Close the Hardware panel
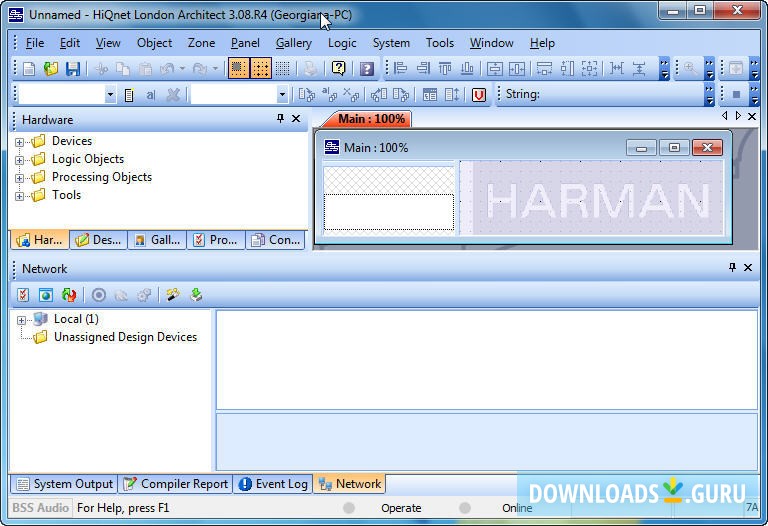Viewport: 768px width, 526px height. (x=296, y=118)
